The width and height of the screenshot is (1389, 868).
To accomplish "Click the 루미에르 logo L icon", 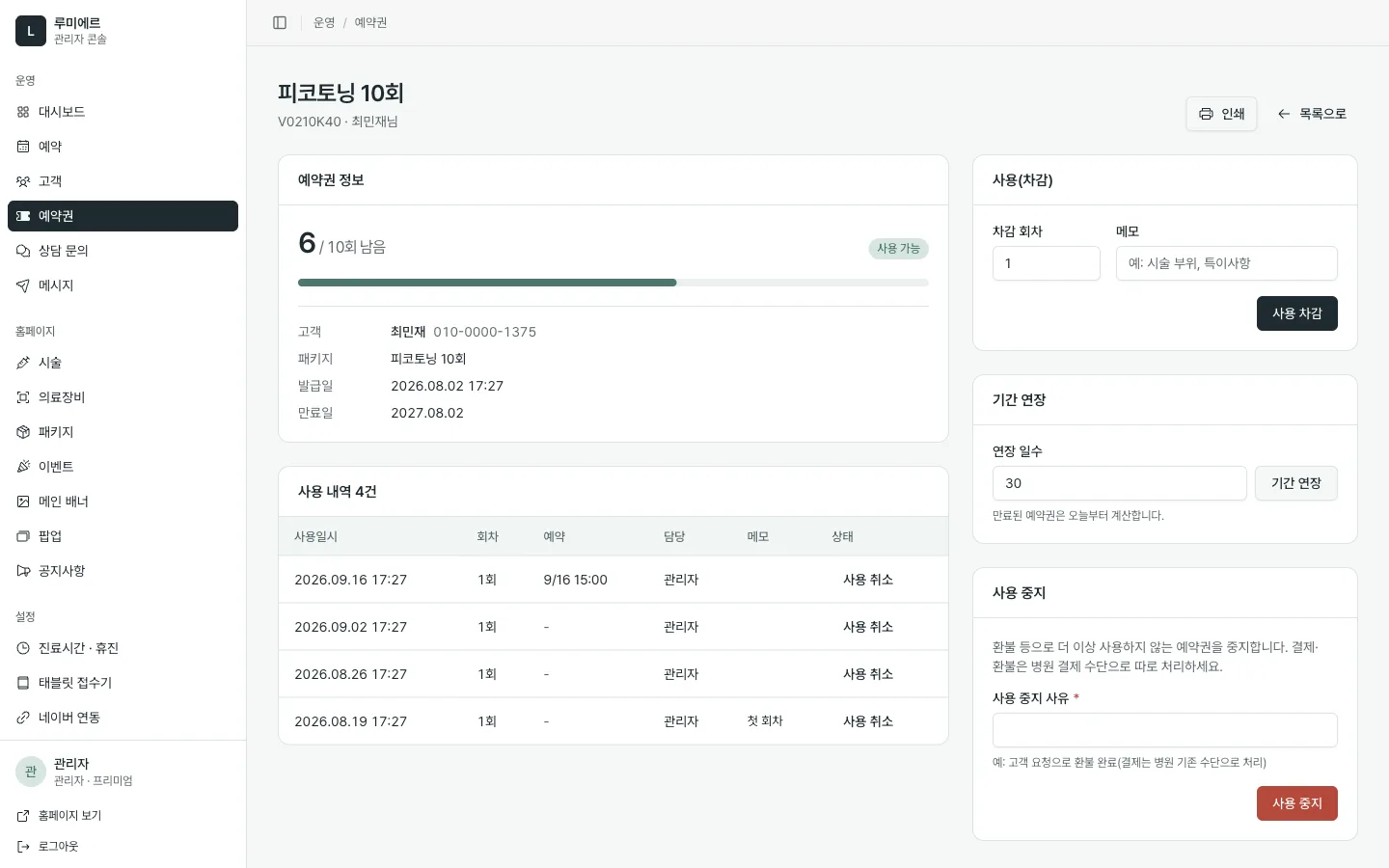I will [31, 31].
